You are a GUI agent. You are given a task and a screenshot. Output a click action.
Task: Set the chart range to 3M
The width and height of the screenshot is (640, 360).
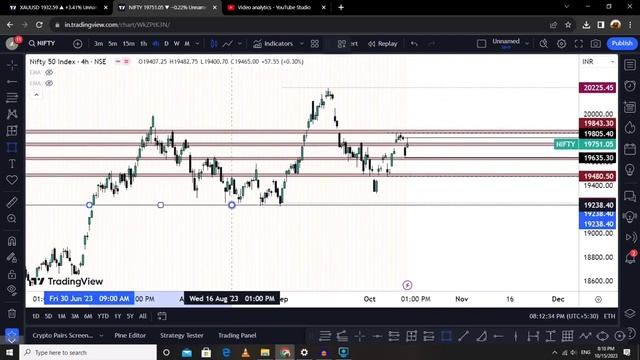pyautogui.click(x=75, y=316)
